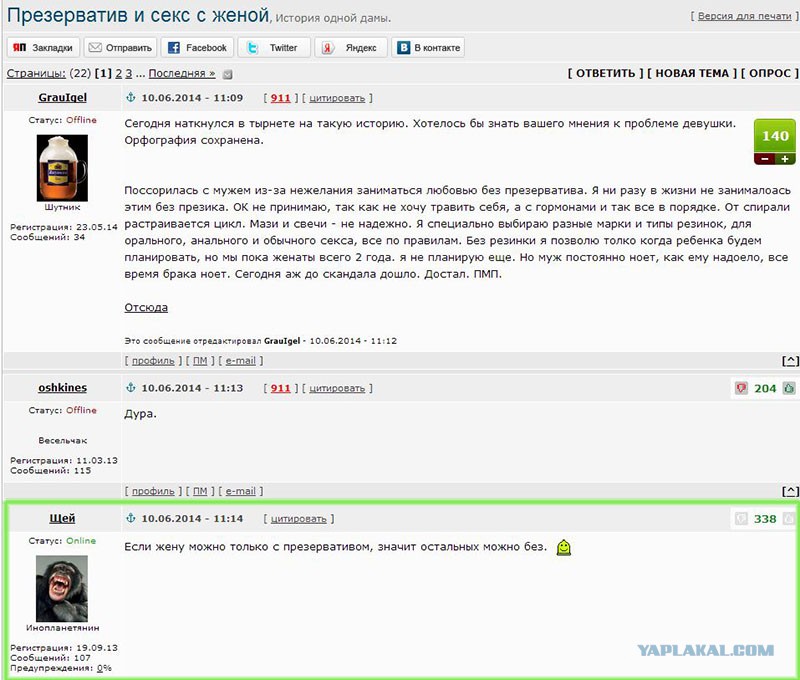Downvote oshkines' post with red icon
The width and height of the screenshot is (800, 680).
[x=741, y=388]
